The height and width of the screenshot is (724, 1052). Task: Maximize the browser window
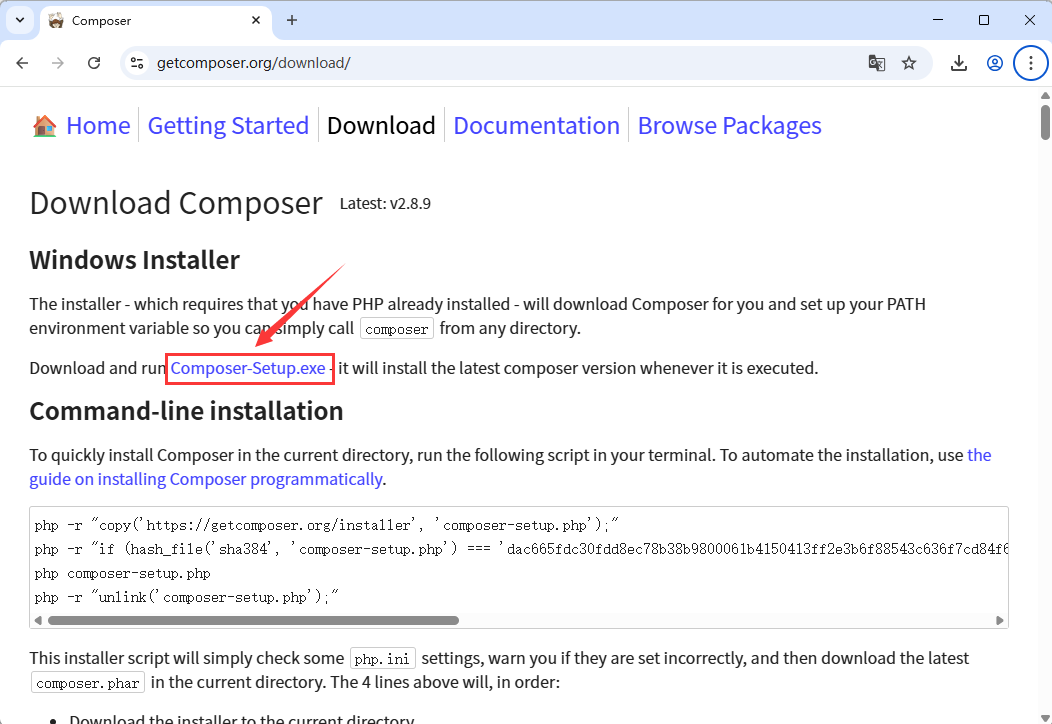[x=984, y=20]
